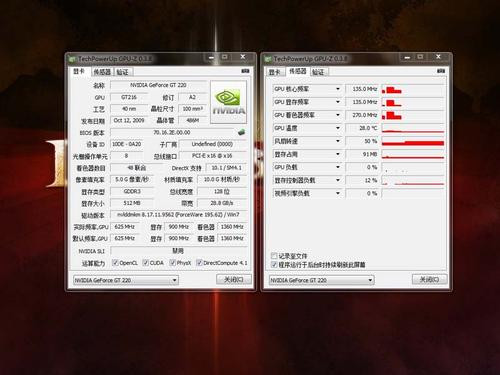
Task: Toggle the PhysX checkbox
Action: coord(172,263)
